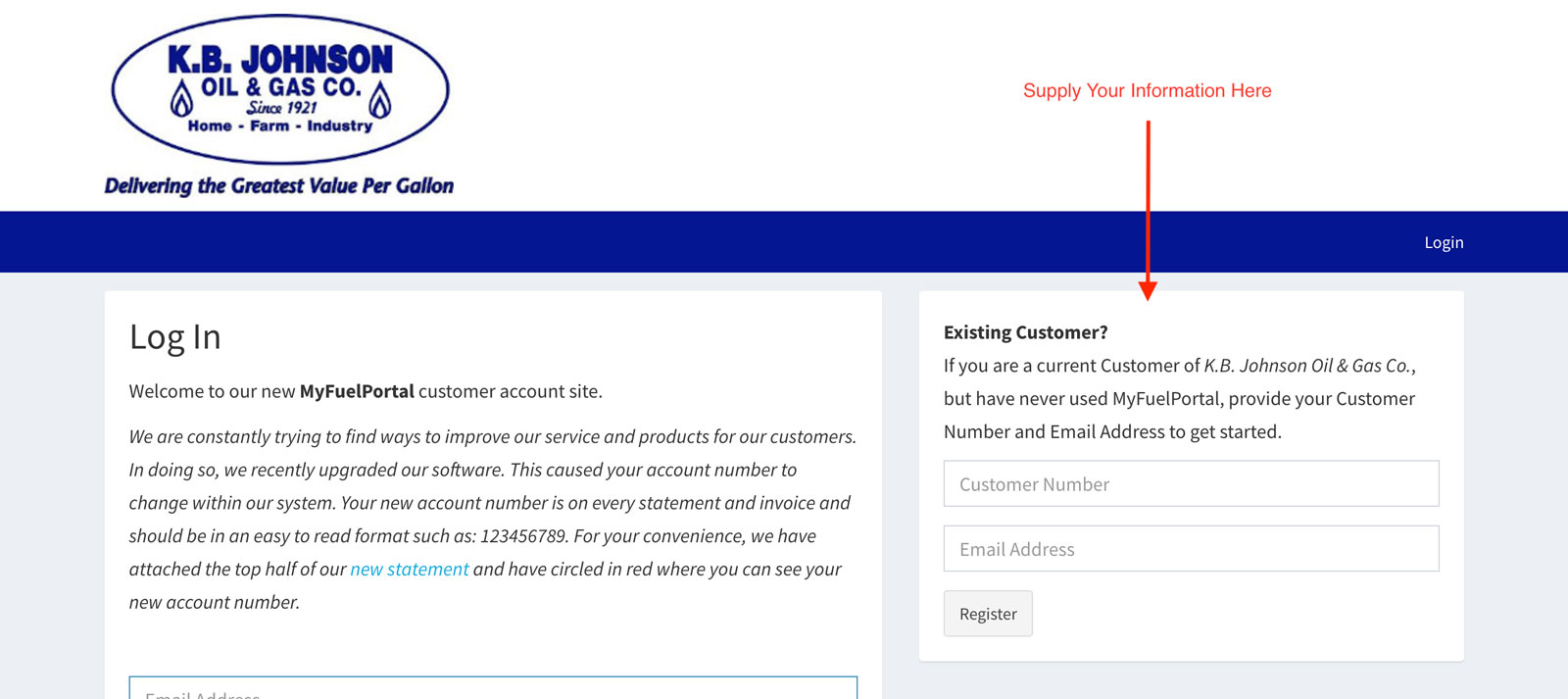Click the 'Since 1921' script in logo
1568x699 pixels.
281,108
